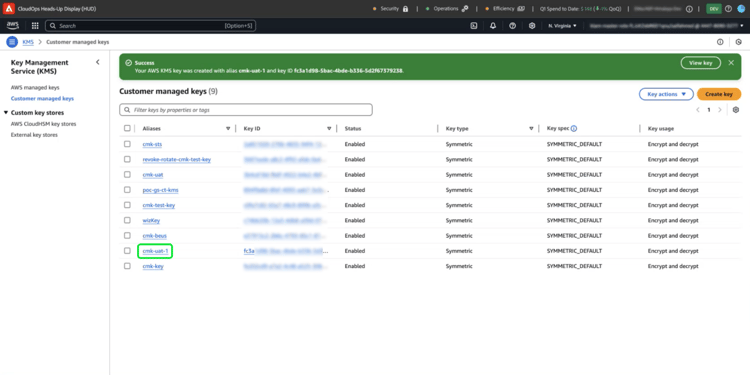Select all keys with header checkbox
The height and width of the screenshot is (375, 750).
click(127, 128)
